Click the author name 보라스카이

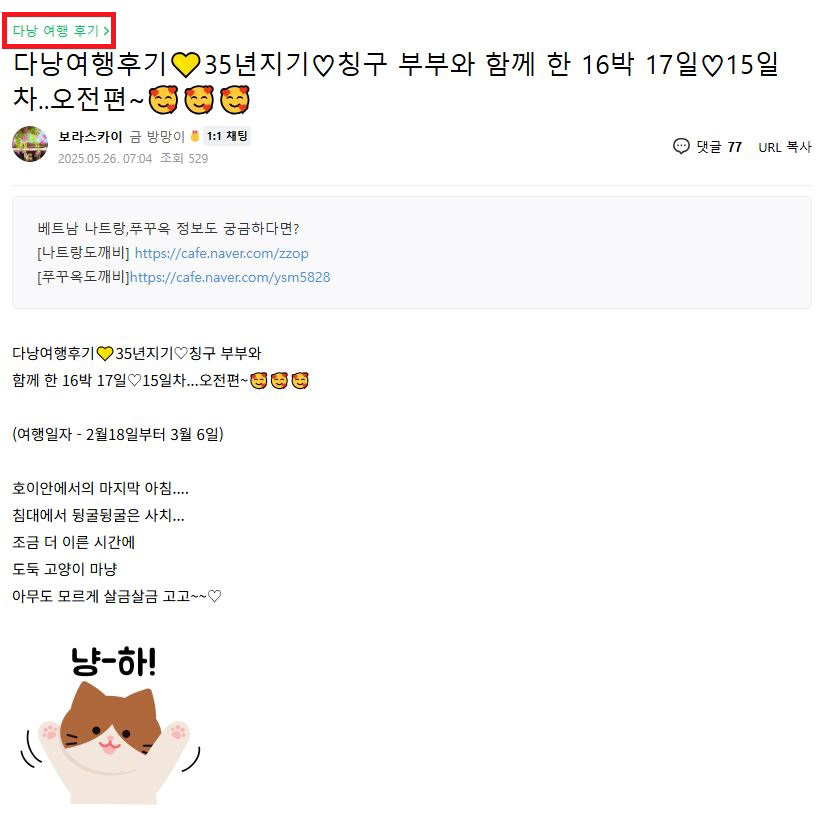90,137
